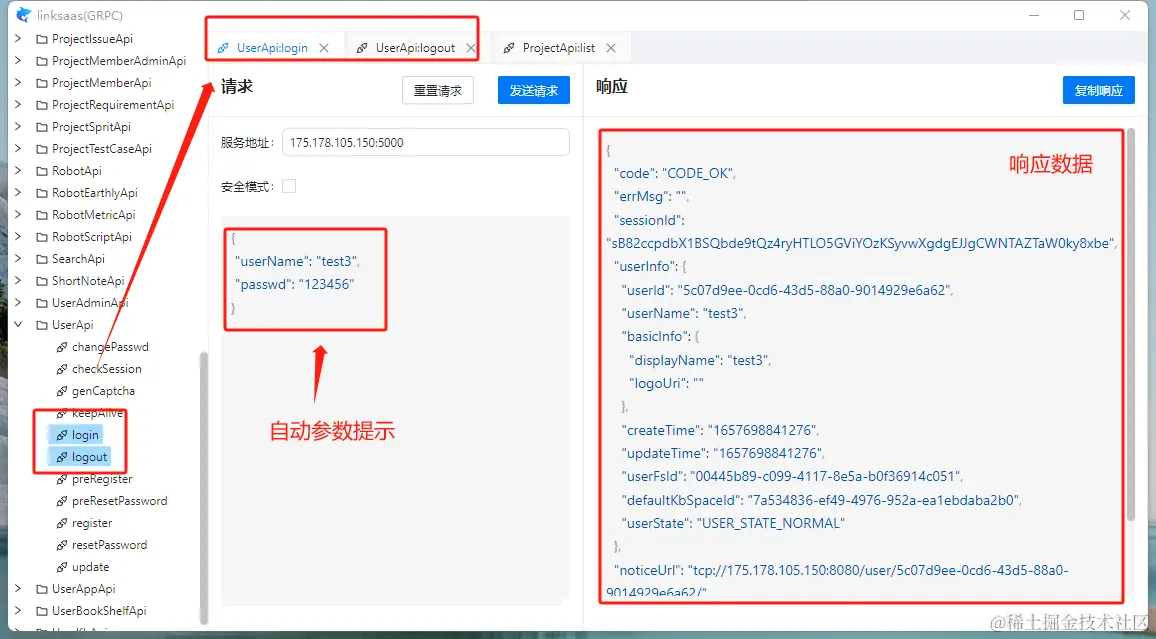
Task: Collapse the UserApi tree node
Action: click(18, 324)
